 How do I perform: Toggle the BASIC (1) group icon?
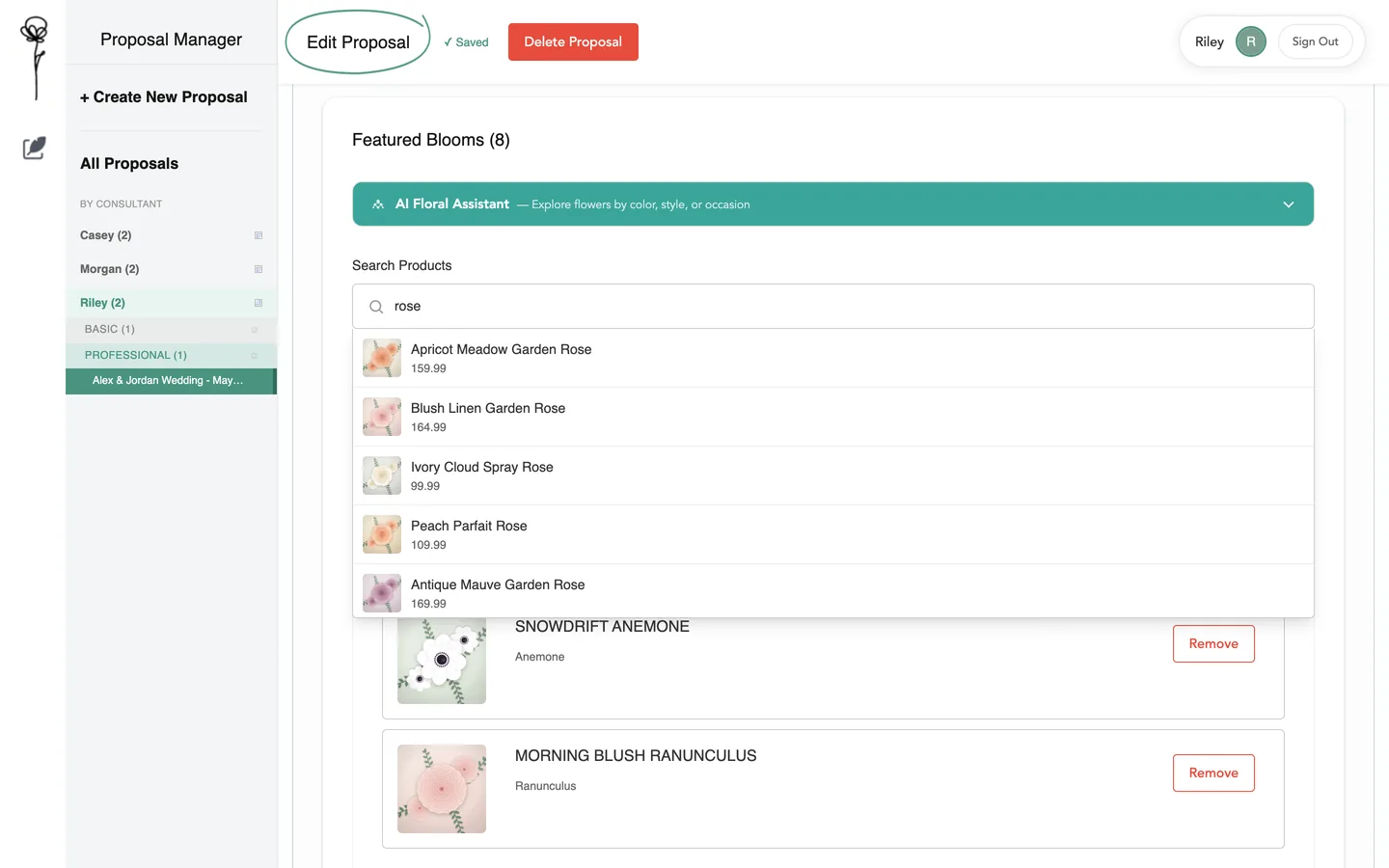[x=255, y=330]
